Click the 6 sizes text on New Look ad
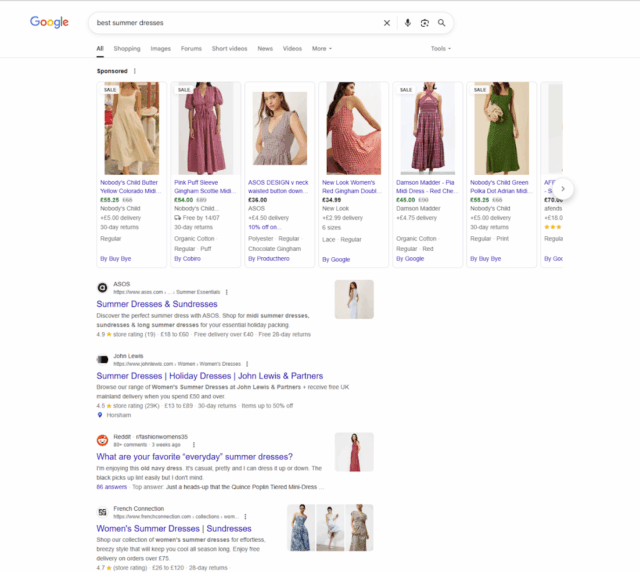The width and height of the screenshot is (640, 573). pos(331,228)
